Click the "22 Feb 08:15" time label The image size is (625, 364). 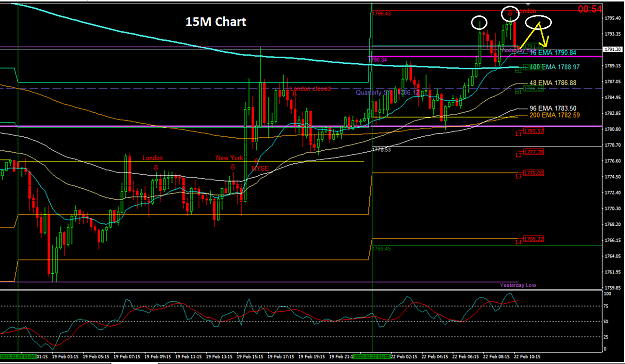[x=496, y=356]
